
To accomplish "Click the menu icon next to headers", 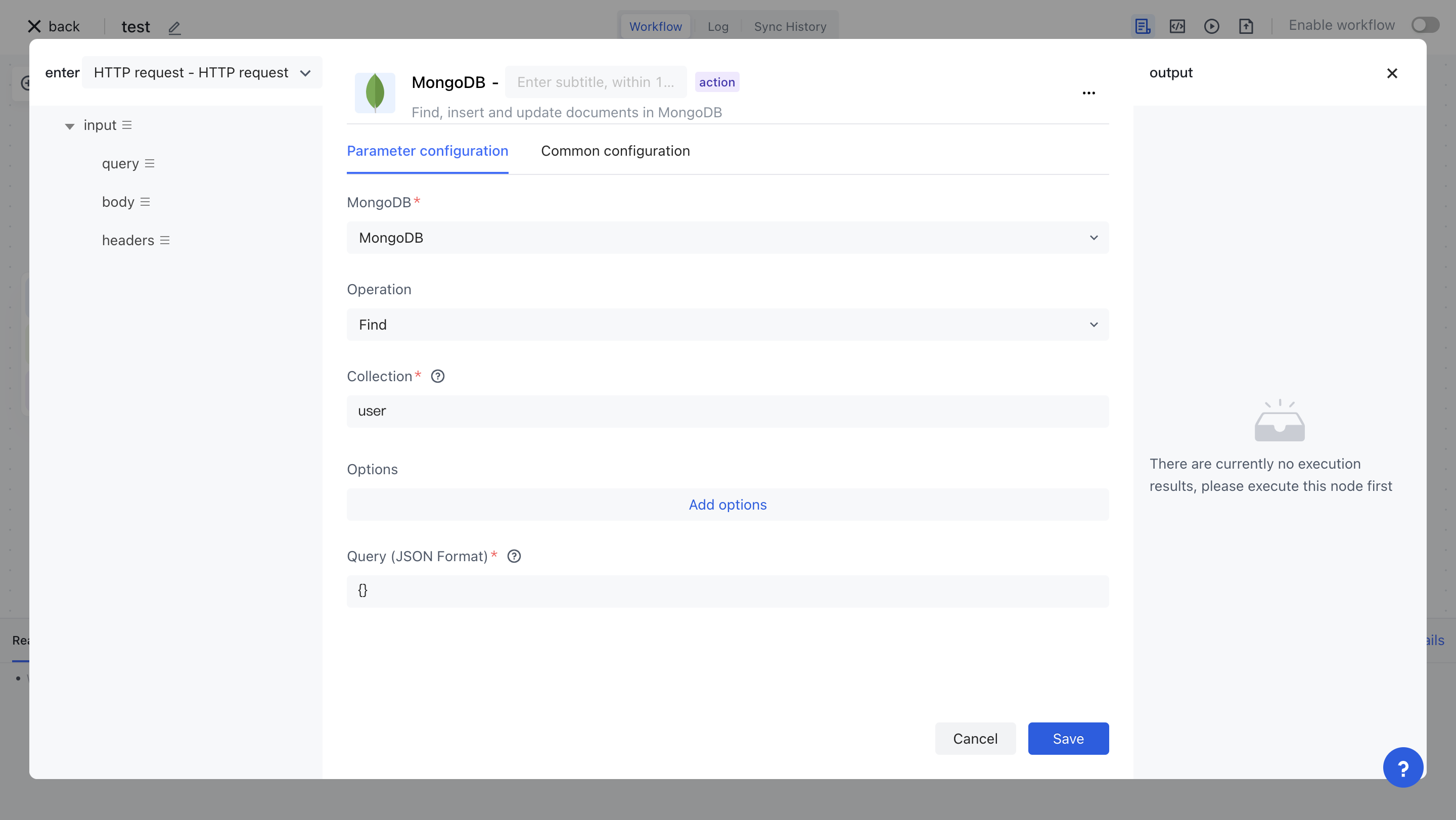I will pos(165,241).
